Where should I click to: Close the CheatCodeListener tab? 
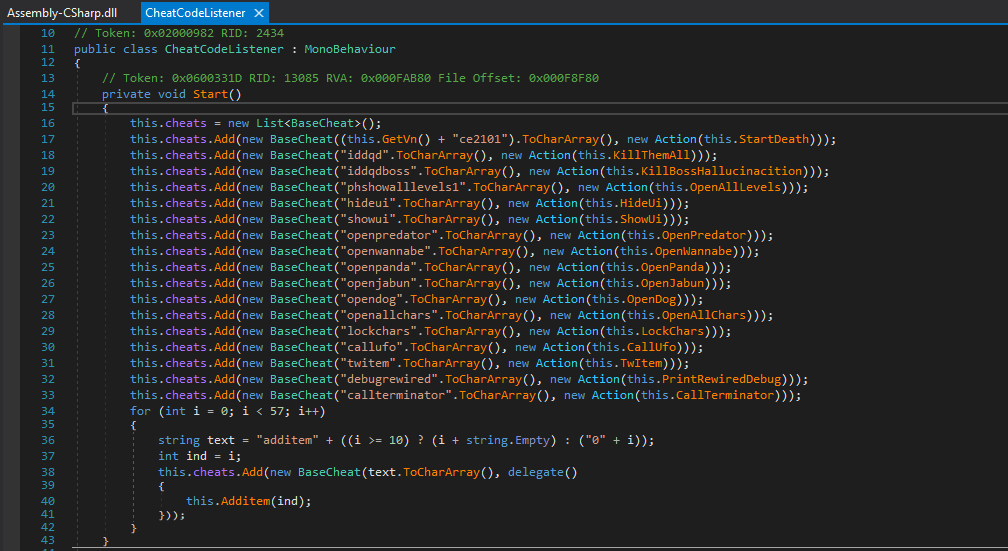259,13
